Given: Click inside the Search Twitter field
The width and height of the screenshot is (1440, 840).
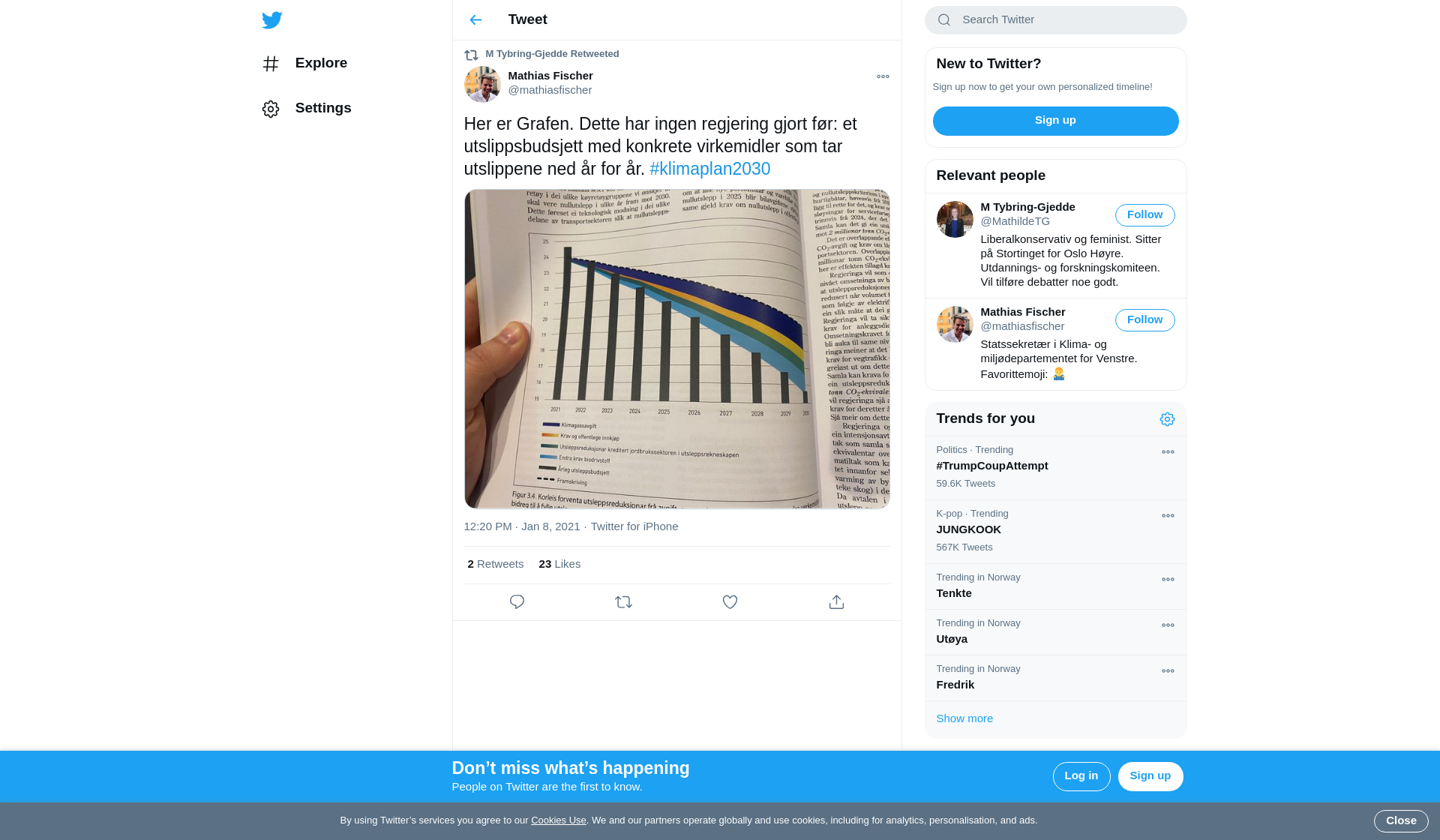Looking at the screenshot, I should point(1055,20).
